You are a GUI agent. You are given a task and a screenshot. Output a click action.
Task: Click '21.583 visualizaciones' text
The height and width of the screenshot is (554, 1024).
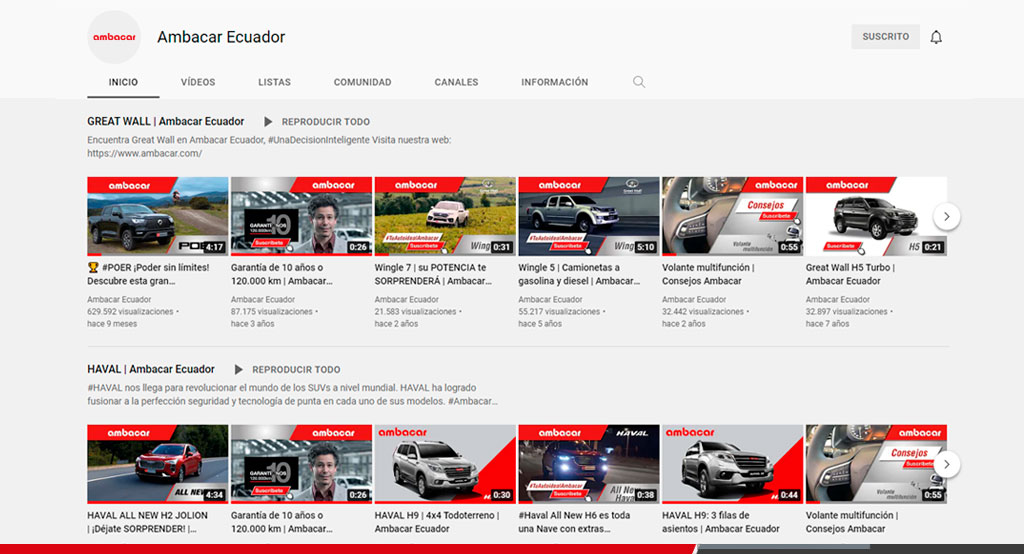(x=415, y=312)
